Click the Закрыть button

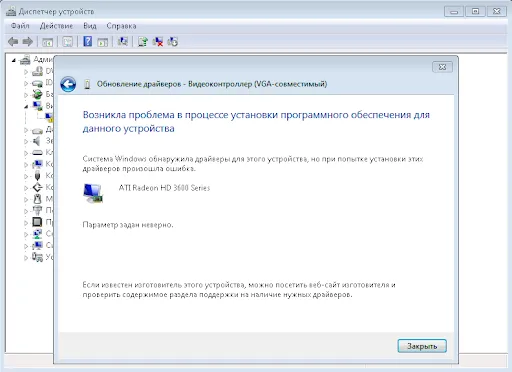[422, 346]
